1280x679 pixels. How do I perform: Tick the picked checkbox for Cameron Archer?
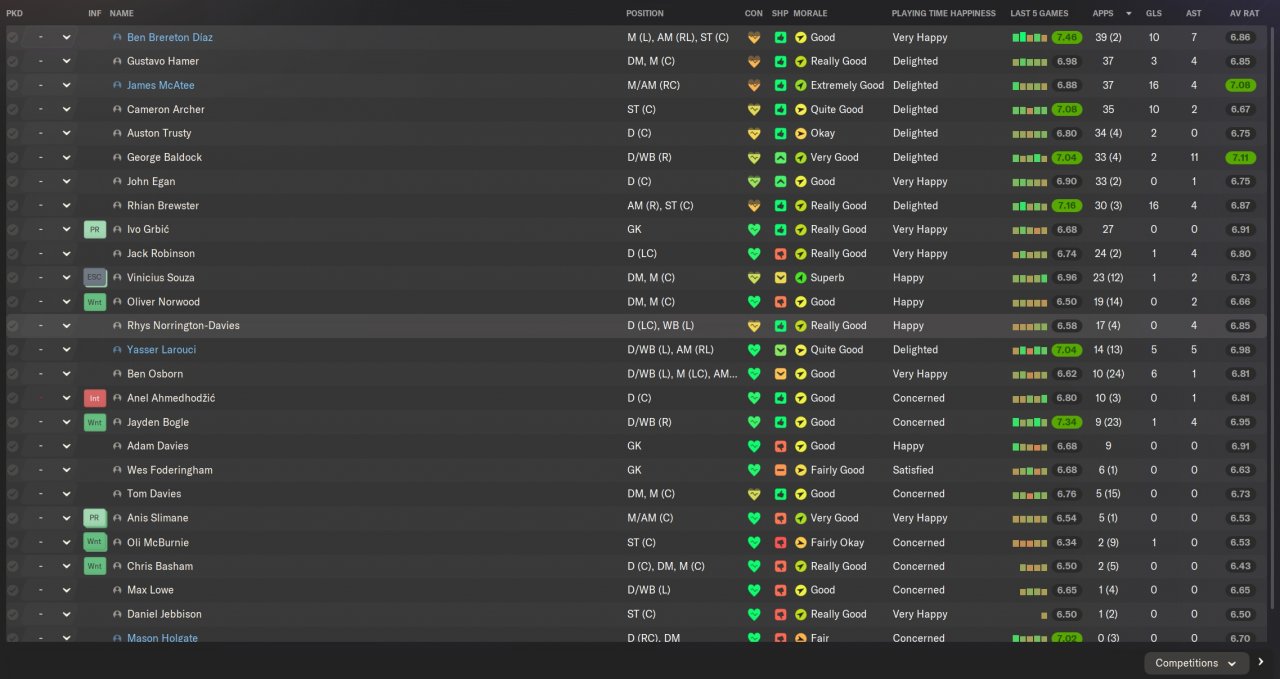tap(12, 109)
